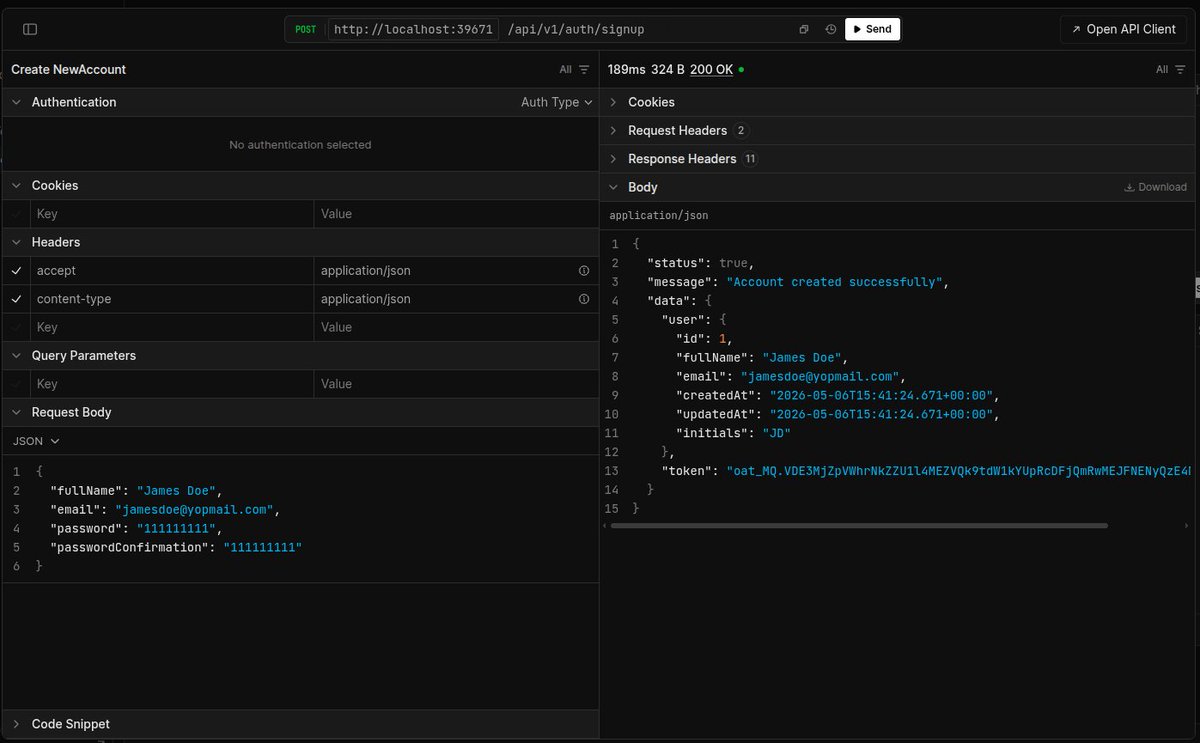Toggle checkbox of empty Cookies row
The width and height of the screenshot is (1200, 743).
tap(16, 214)
